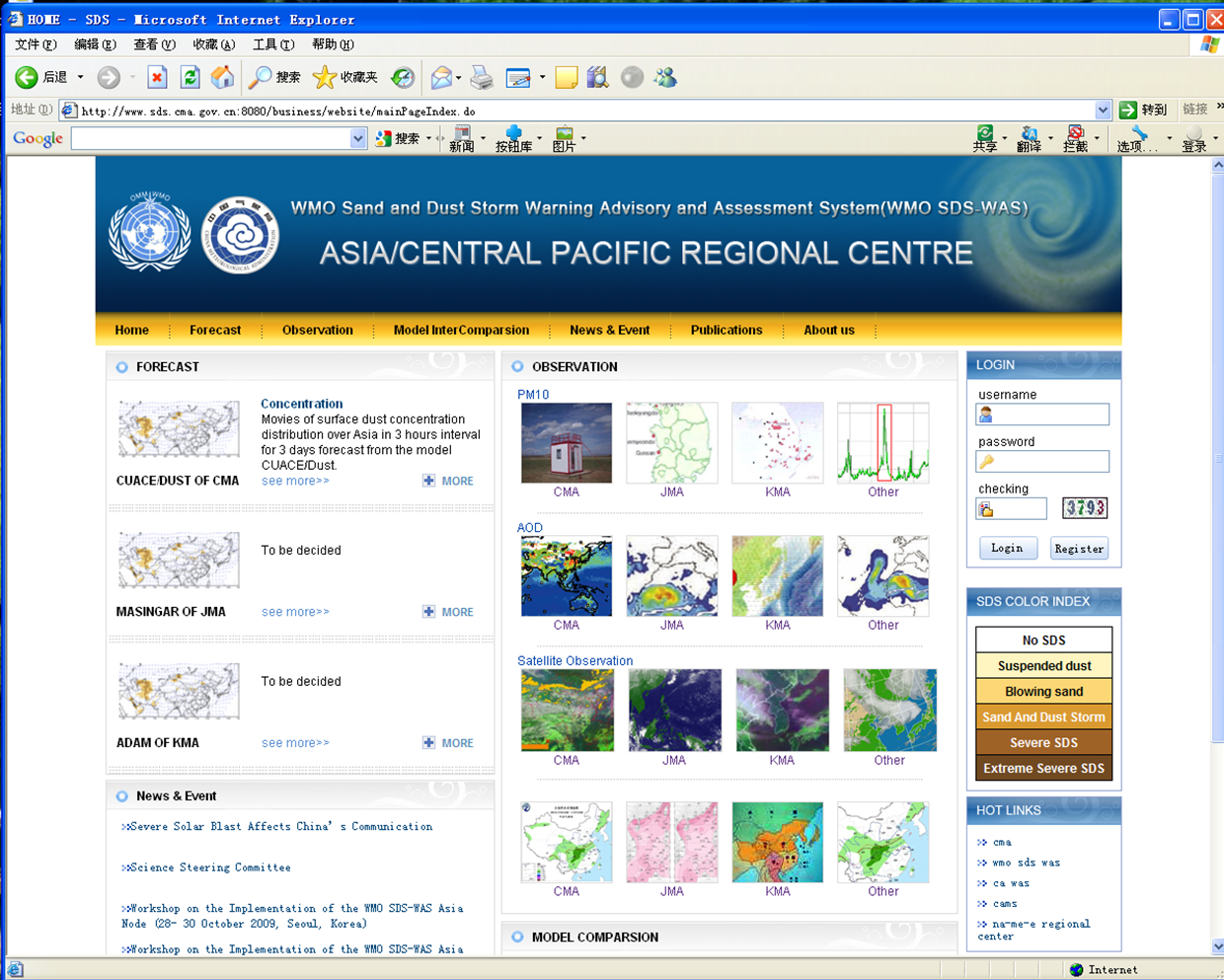This screenshot has width=1224, height=980.
Task: Click the IE Stop loading icon
Action: tap(157, 77)
